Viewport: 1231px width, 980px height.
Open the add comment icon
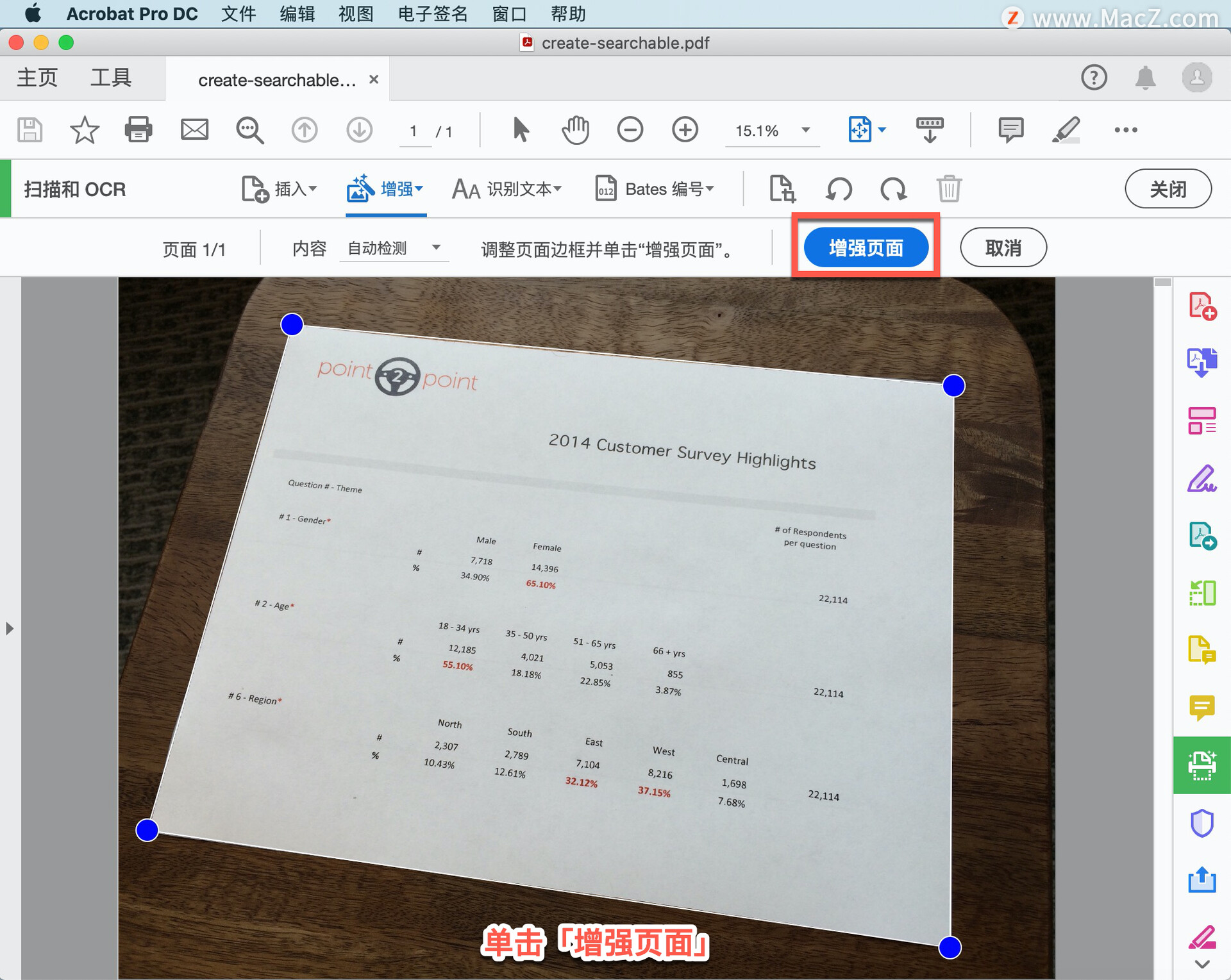tap(1010, 130)
